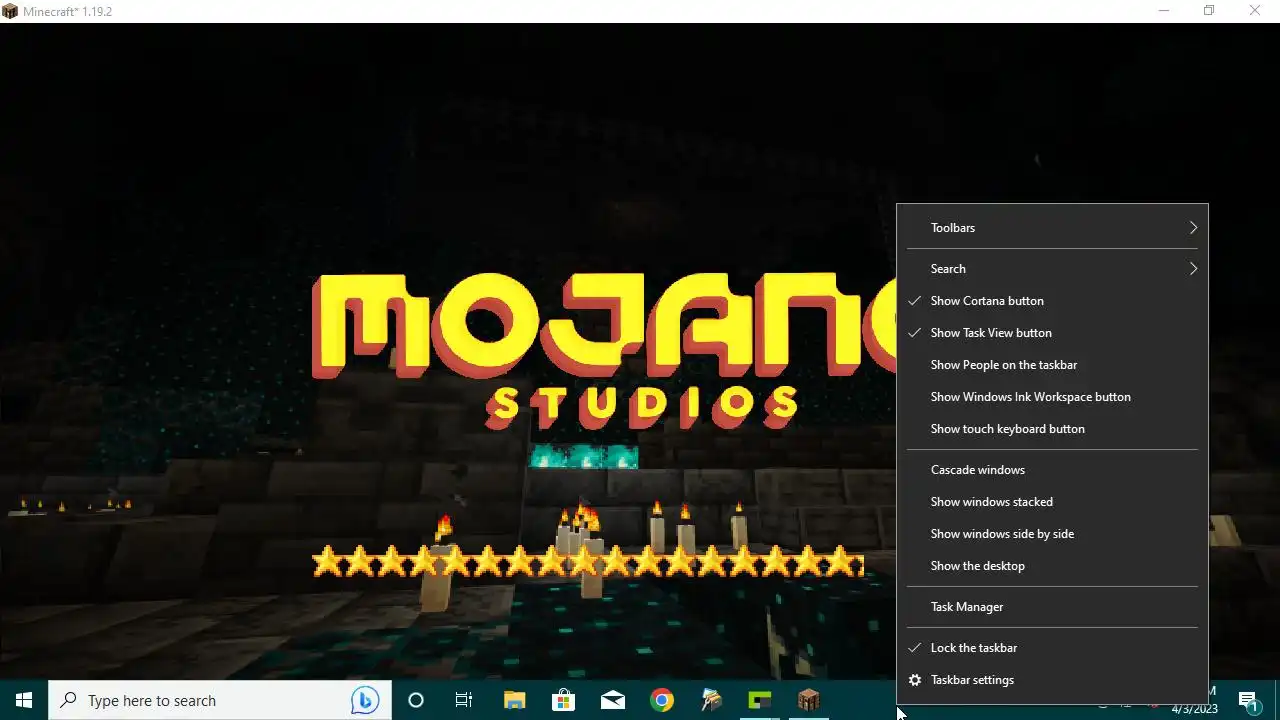1280x720 pixels.
Task: Click the taskbar search magnifier icon
Action: pyautogui.click(x=68, y=700)
